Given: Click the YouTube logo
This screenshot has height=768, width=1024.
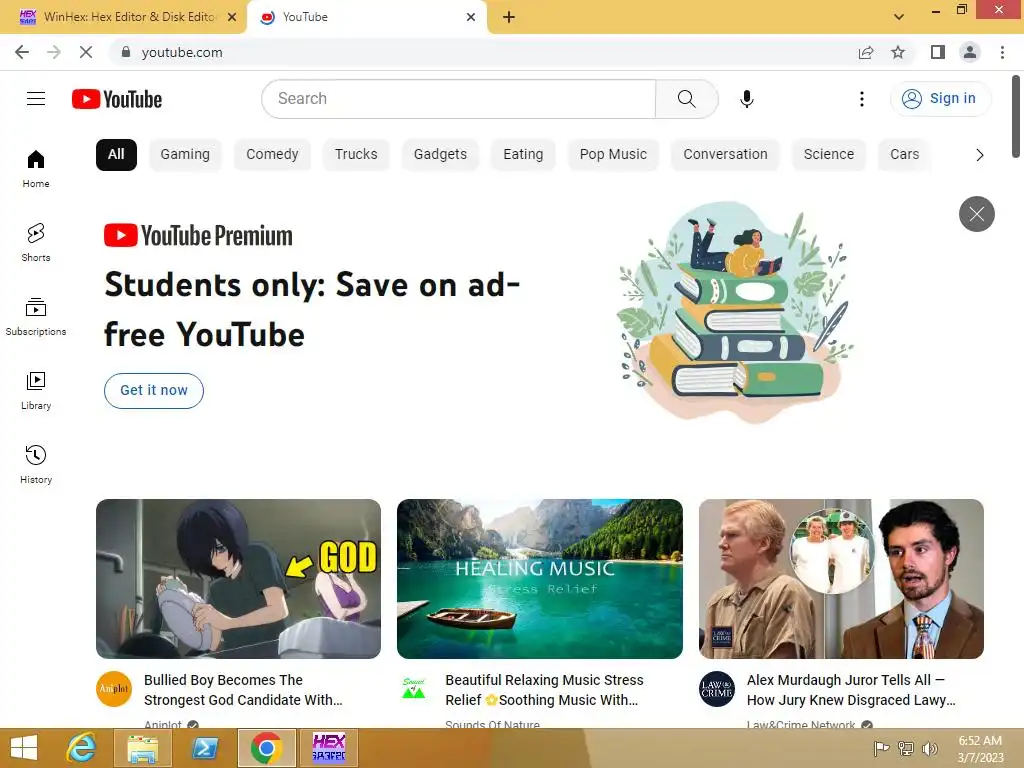Looking at the screenshot, I should (117, 99).
